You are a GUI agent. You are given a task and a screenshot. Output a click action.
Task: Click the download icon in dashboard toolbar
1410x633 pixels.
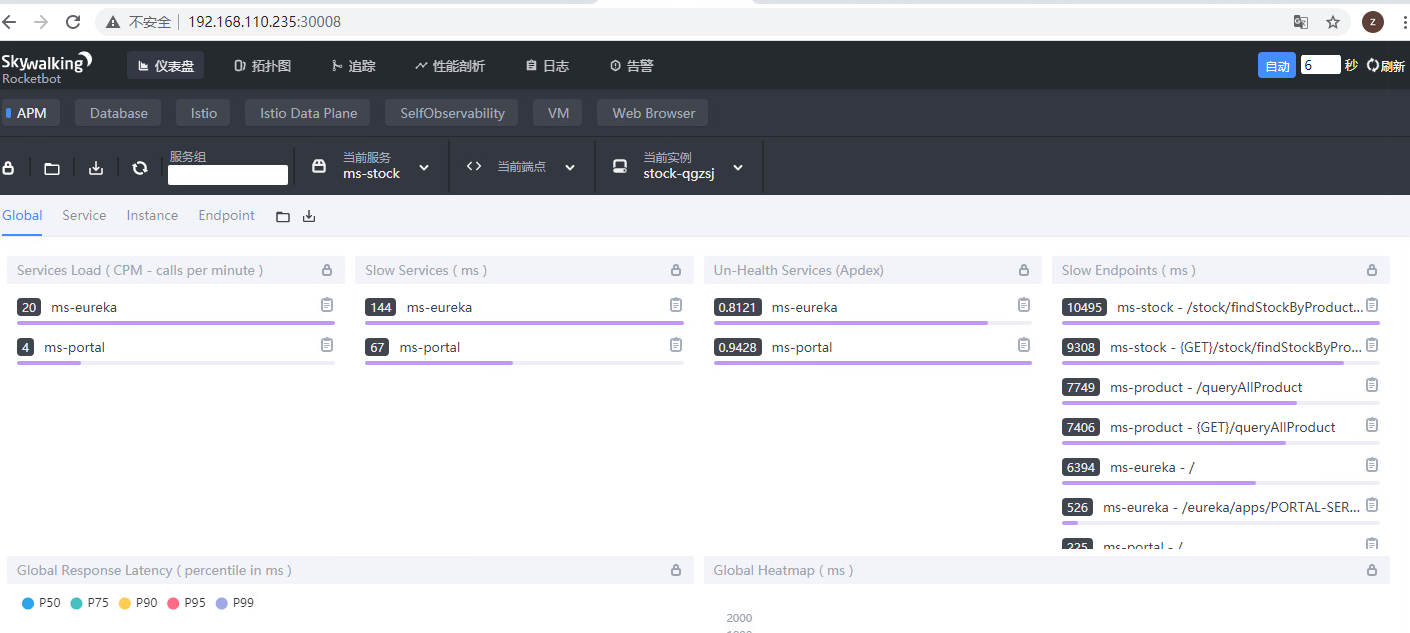(96, 168)
